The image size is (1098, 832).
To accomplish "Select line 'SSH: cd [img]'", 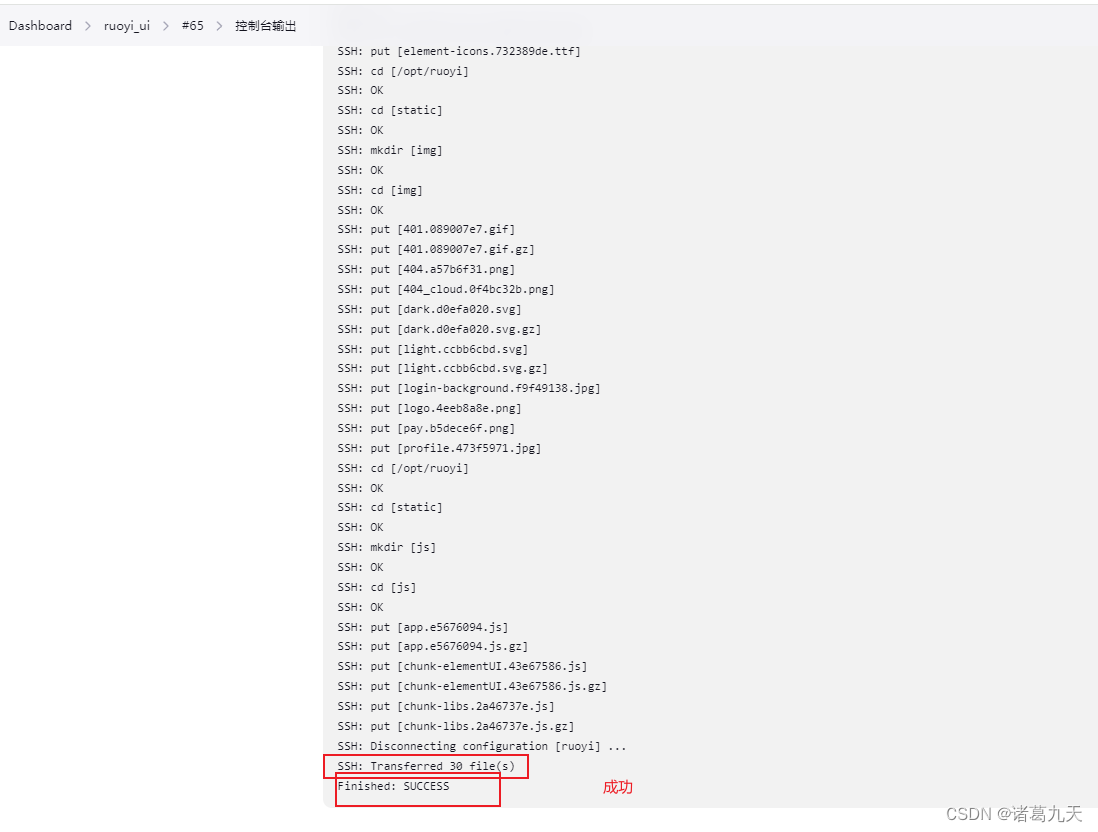I will (x=380, y=190).
